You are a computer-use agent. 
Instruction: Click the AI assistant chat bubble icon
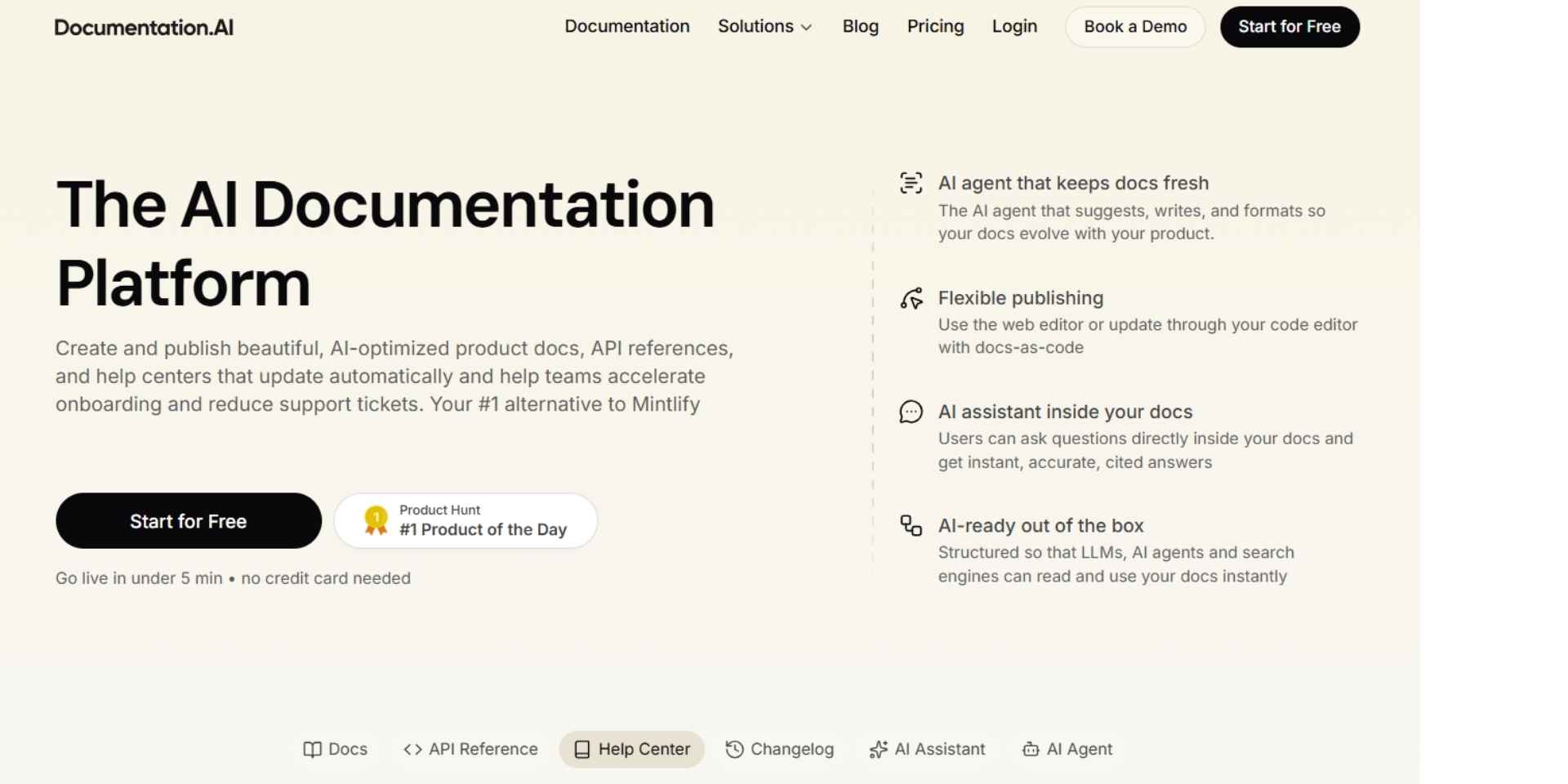coord(910,412)
